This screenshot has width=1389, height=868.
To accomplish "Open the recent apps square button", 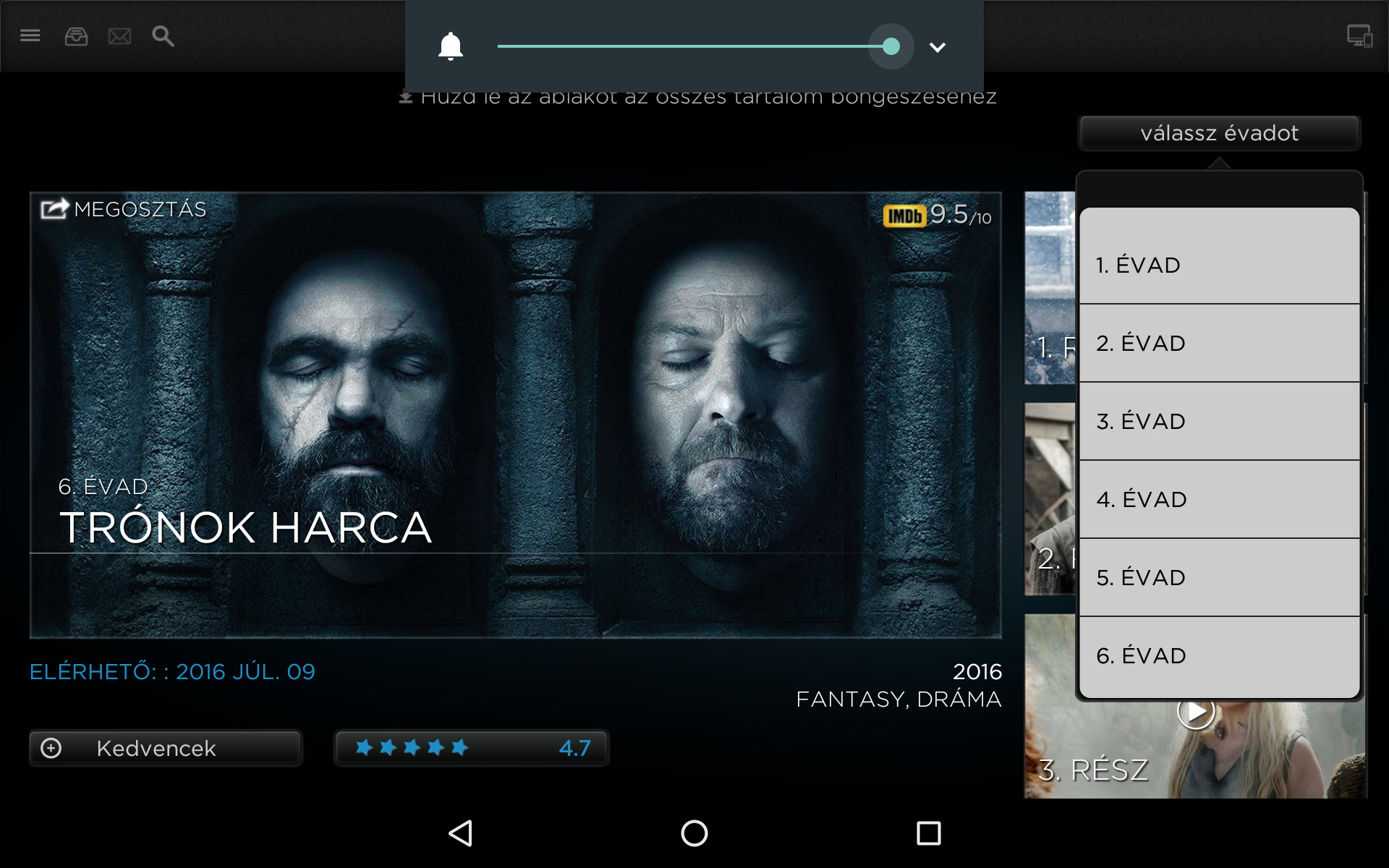I will pyautogui.click(x=928, y=833).
